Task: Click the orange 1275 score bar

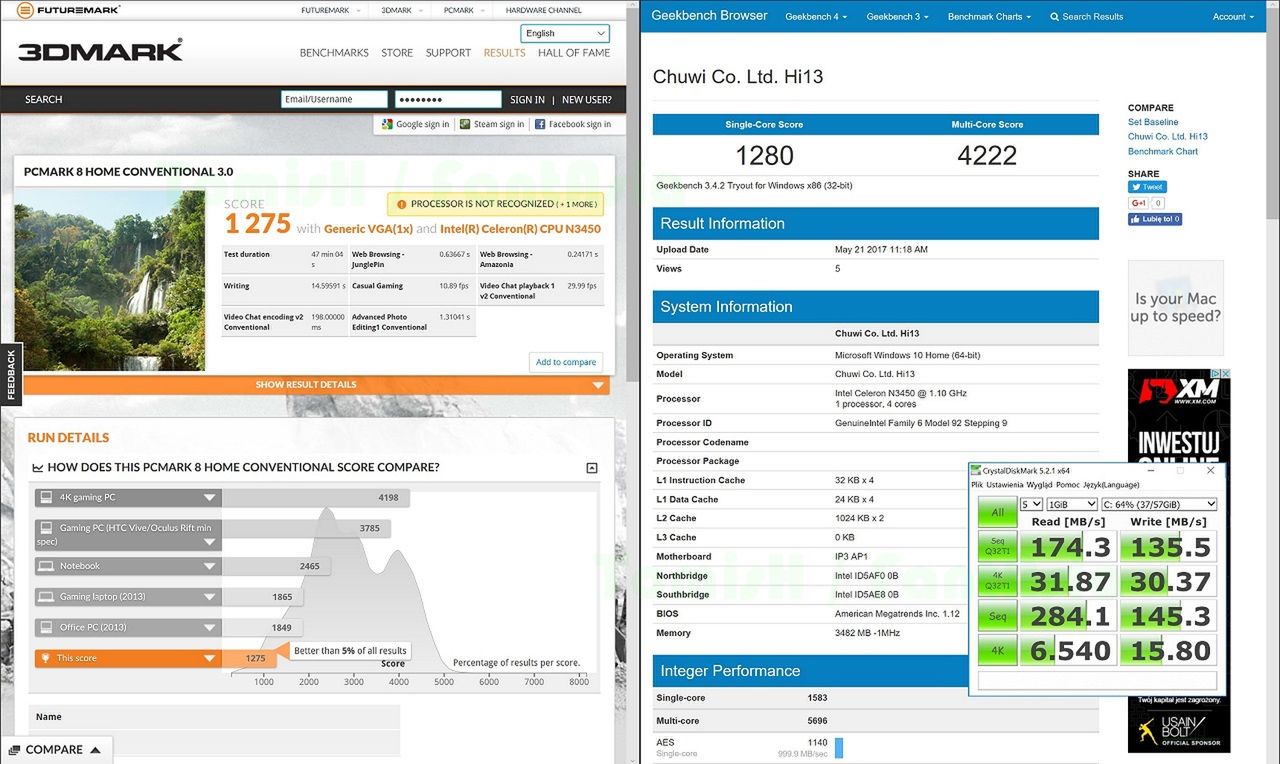Action: [x=248, y=658]
